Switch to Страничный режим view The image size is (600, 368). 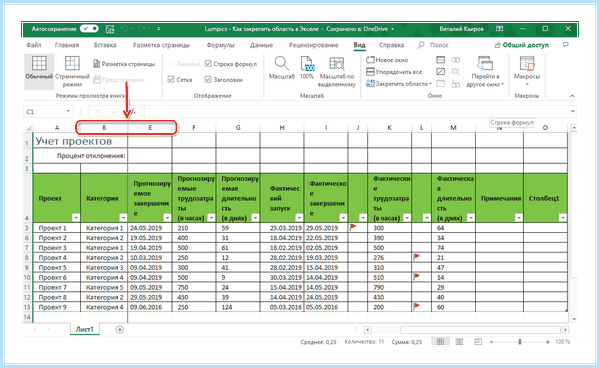coord(72,72)
